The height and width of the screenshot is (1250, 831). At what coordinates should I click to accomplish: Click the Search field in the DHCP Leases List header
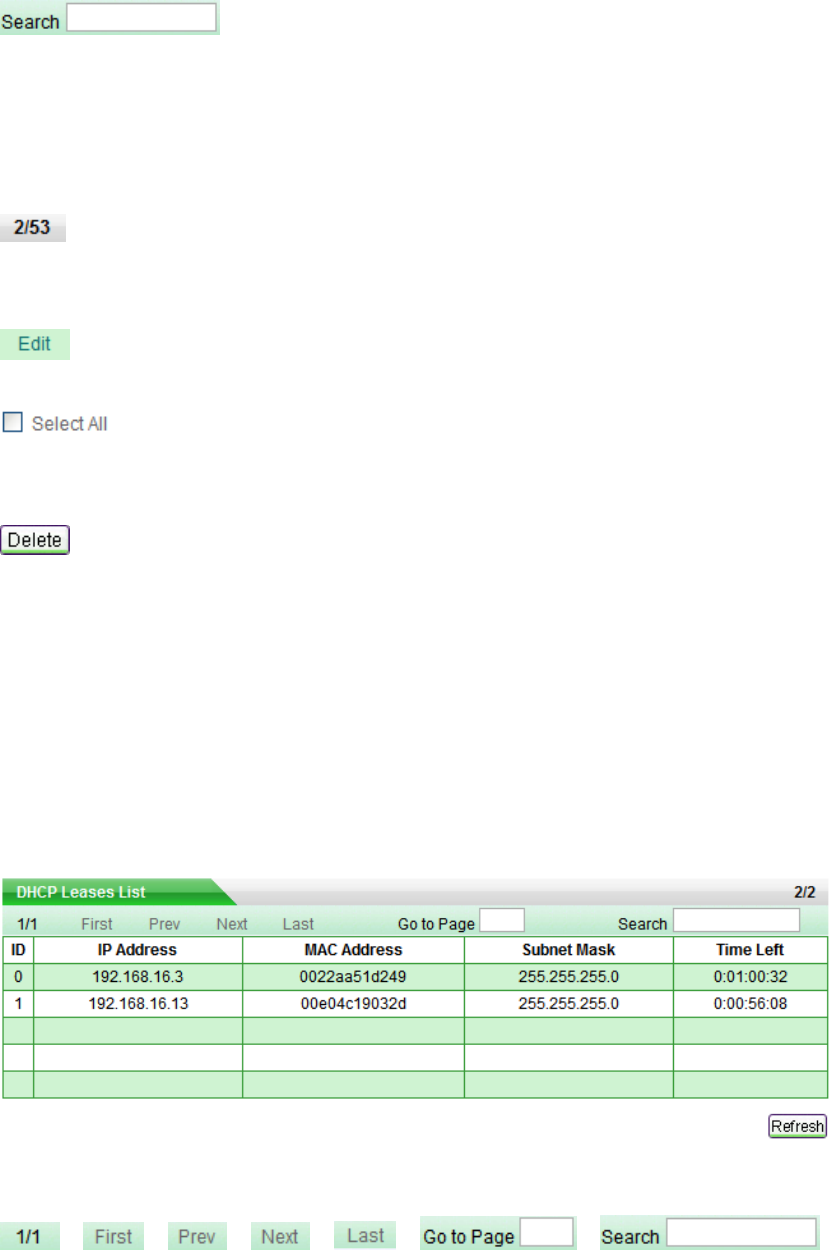coord(737,920)
